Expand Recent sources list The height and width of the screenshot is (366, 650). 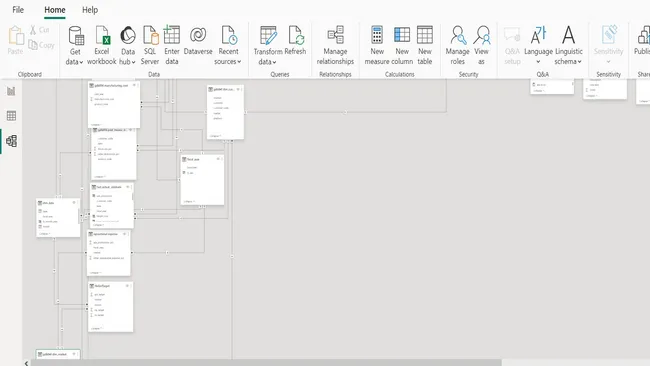228,45
